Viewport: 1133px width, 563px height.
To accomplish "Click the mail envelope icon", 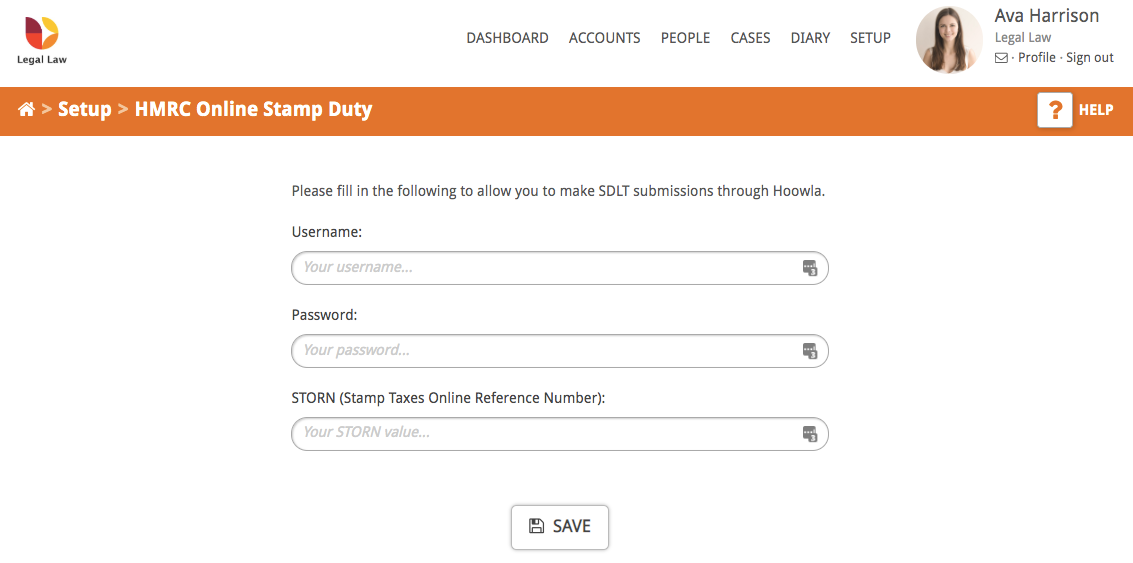I will coord(1001,59).
